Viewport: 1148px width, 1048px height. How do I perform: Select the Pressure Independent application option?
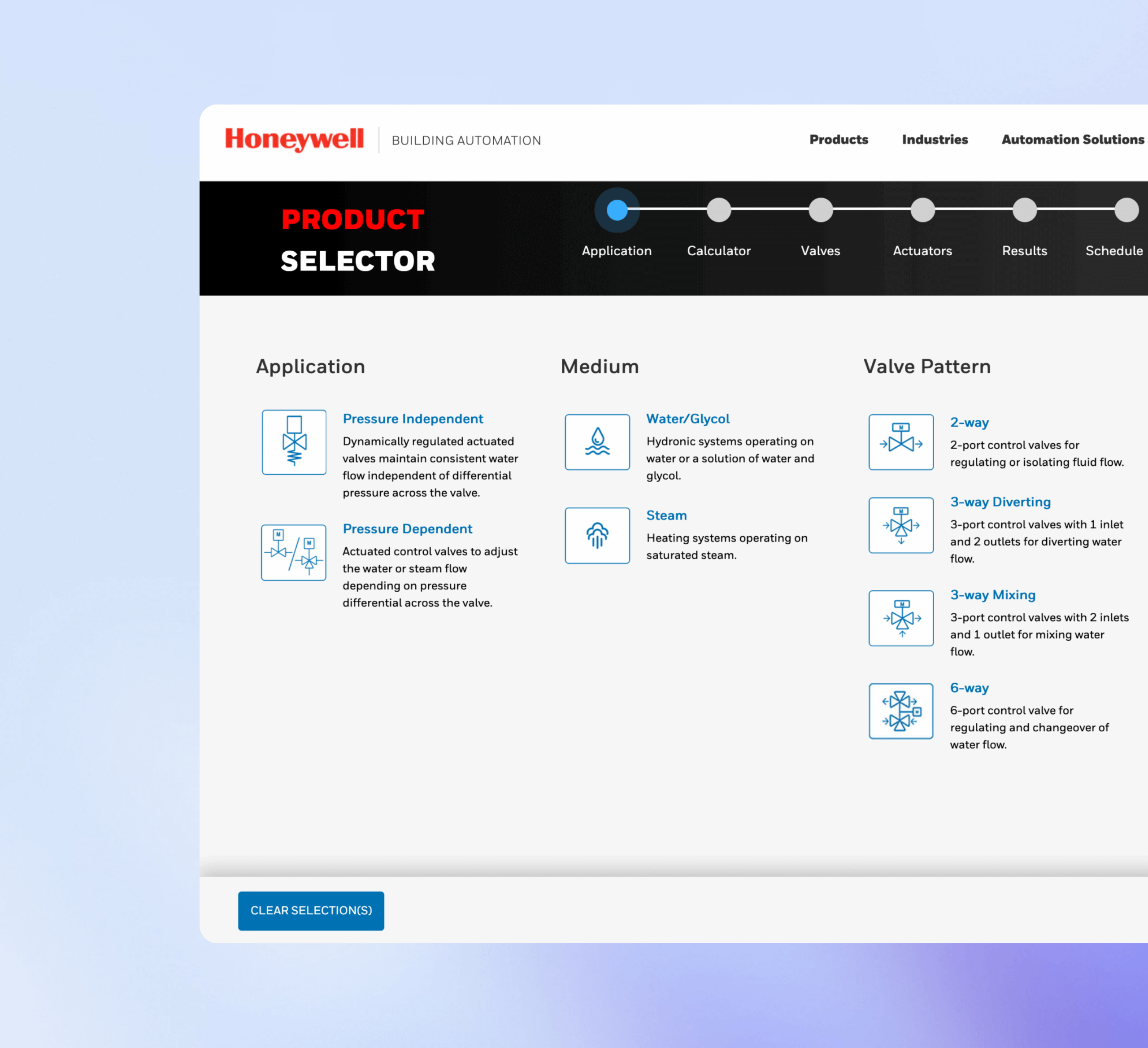pos(413,419)
